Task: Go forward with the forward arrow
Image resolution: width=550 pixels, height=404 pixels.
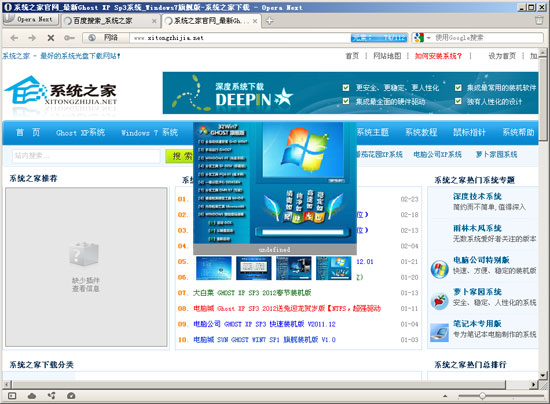Action: [x=32, y=38]
